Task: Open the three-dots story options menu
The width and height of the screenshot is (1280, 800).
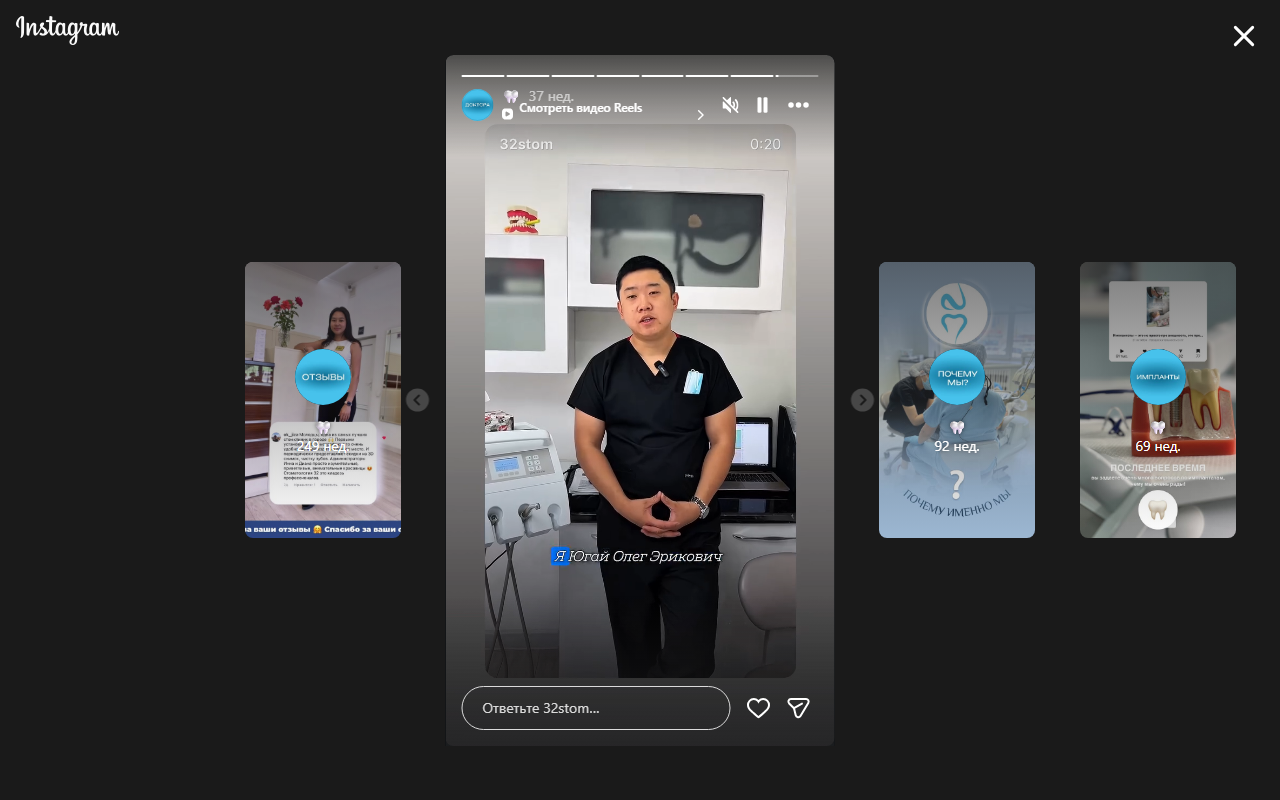Action: click(x=798, y=105)
